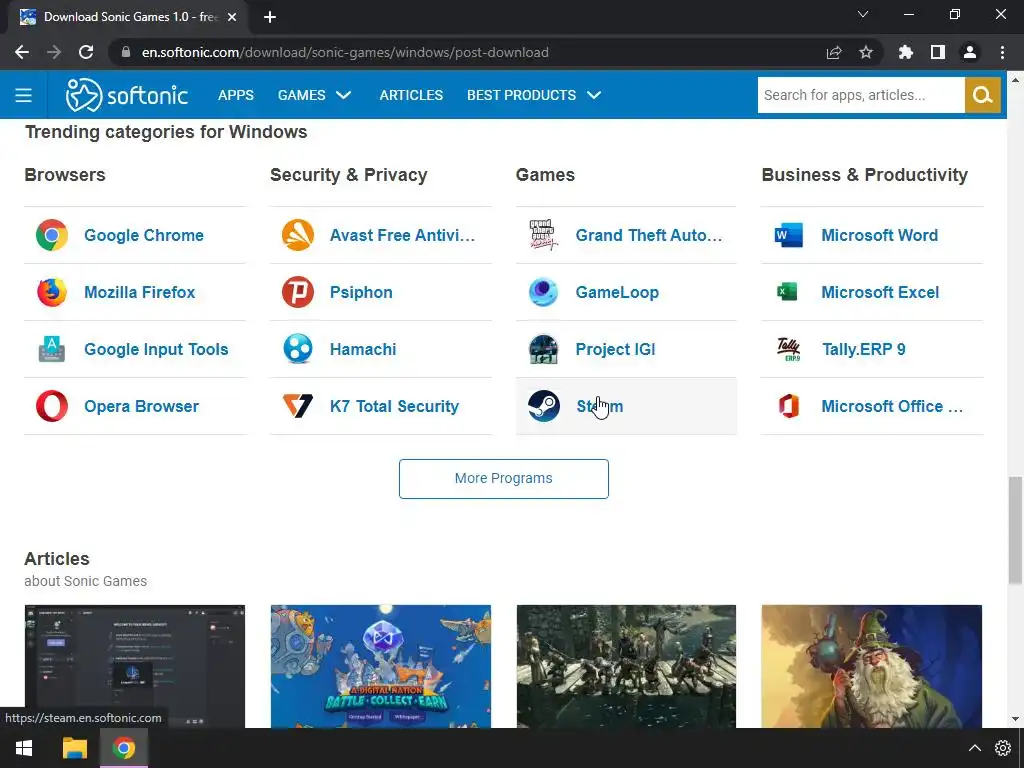Viewport: 1024px width, 768px height.
Task: Open the Windows Start menu
Action: [24, 748]
